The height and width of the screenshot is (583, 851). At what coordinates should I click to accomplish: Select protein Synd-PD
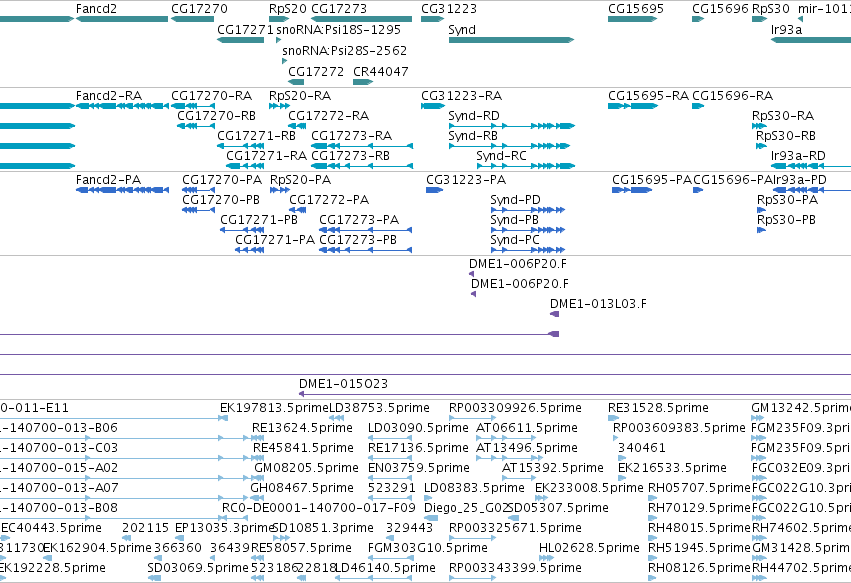[x=528, y=210]
